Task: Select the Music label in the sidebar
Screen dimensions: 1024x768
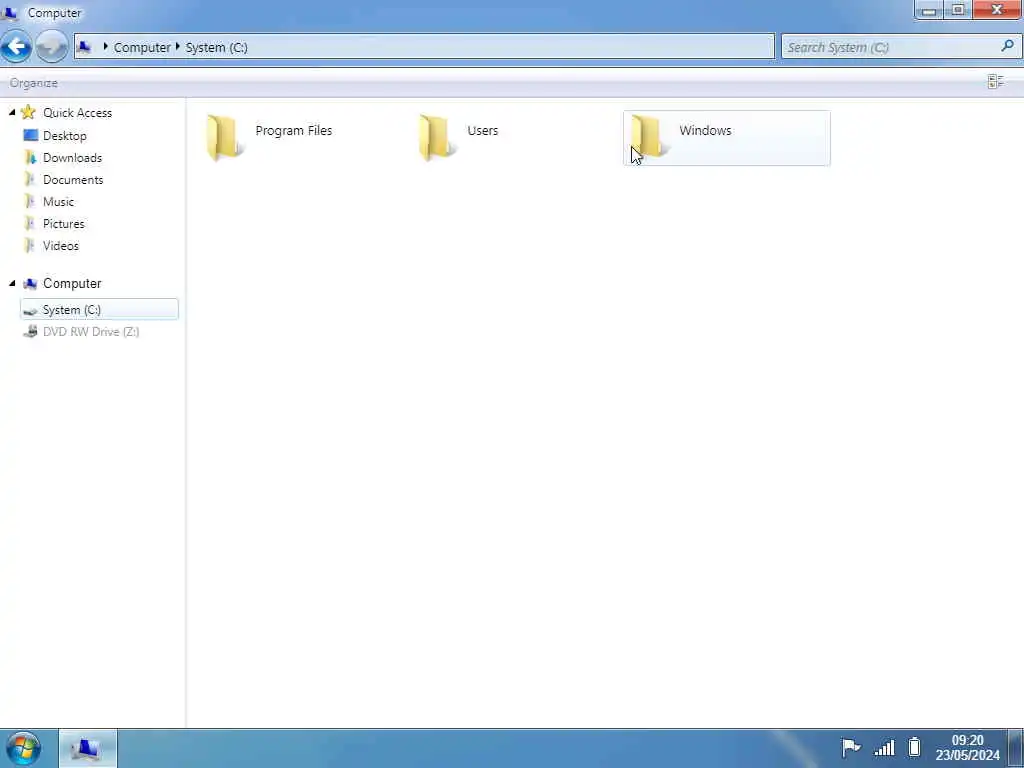Action: tap(59, 202)
